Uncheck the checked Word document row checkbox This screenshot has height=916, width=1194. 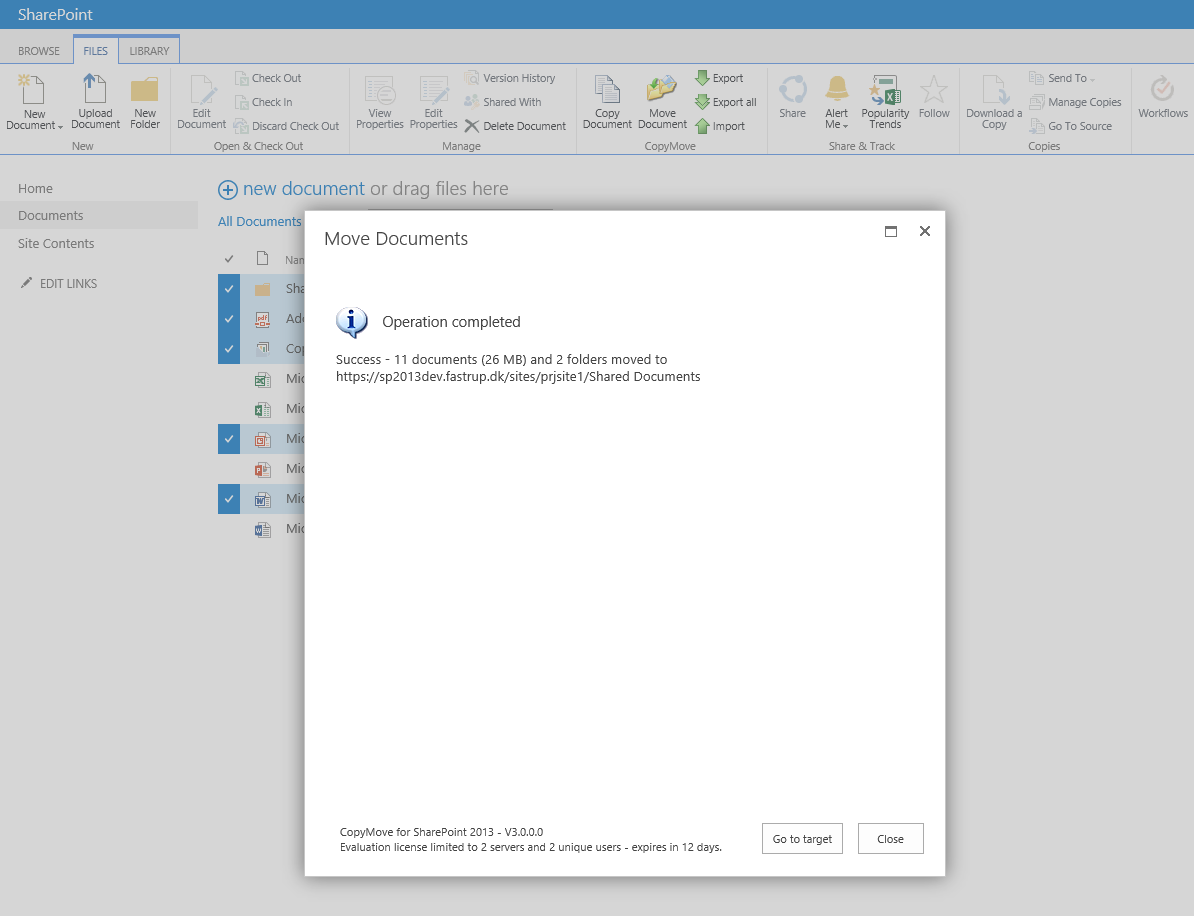(x=228, y=499)
